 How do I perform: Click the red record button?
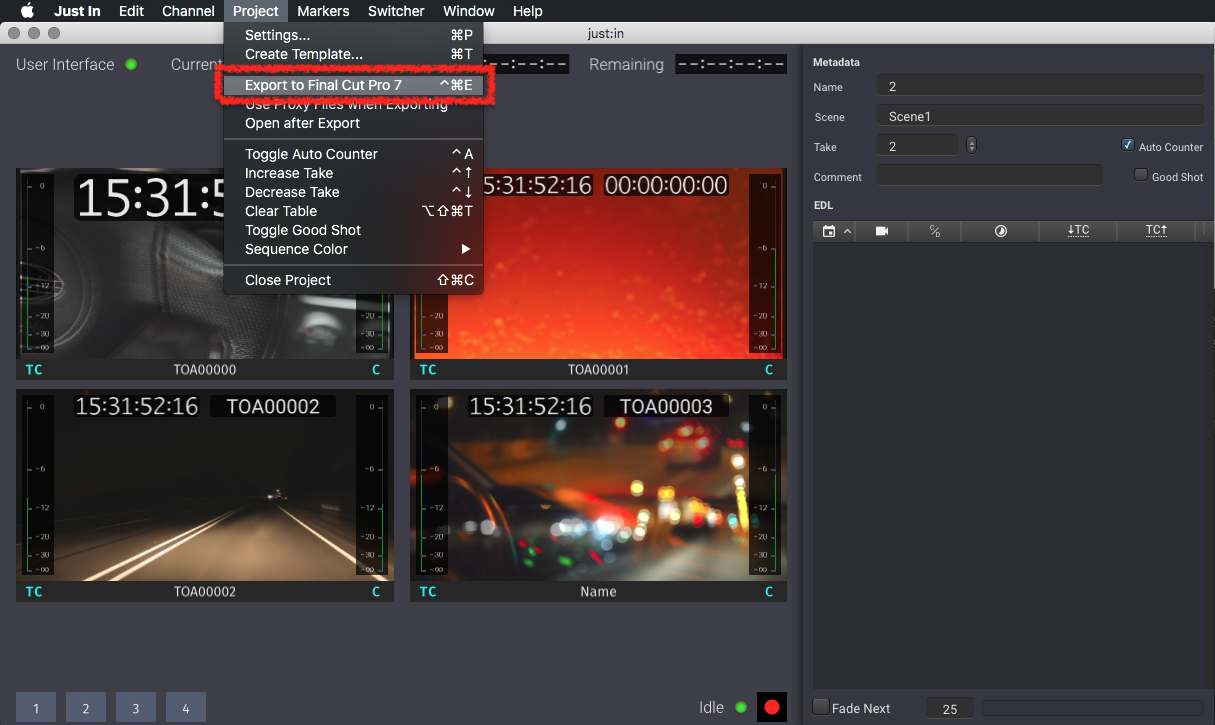pos(772,707)
